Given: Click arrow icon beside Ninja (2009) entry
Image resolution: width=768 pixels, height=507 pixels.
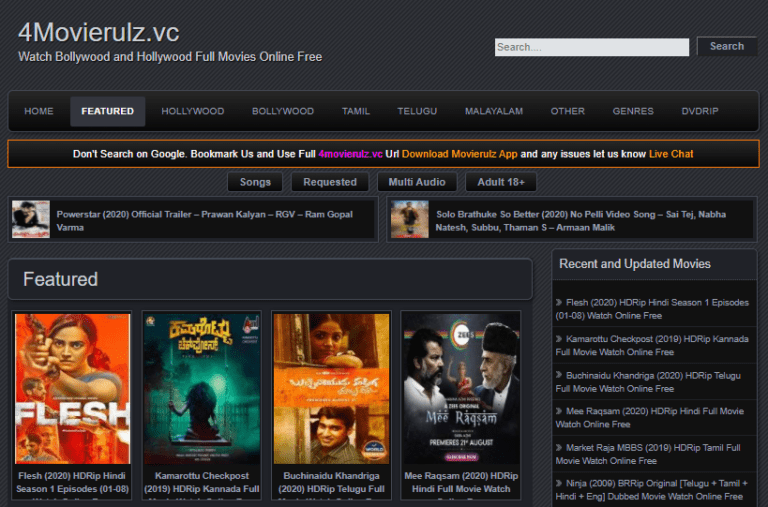Looking at the screenshot, I should click(x=559, y=483).
